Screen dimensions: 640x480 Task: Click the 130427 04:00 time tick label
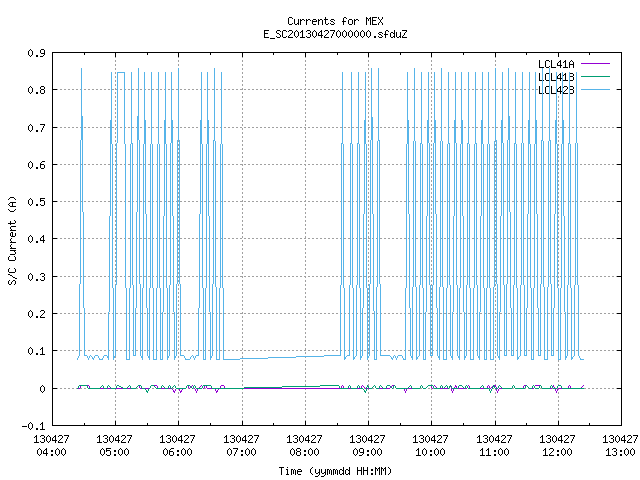pyautogui.click(x=51, y=445)
